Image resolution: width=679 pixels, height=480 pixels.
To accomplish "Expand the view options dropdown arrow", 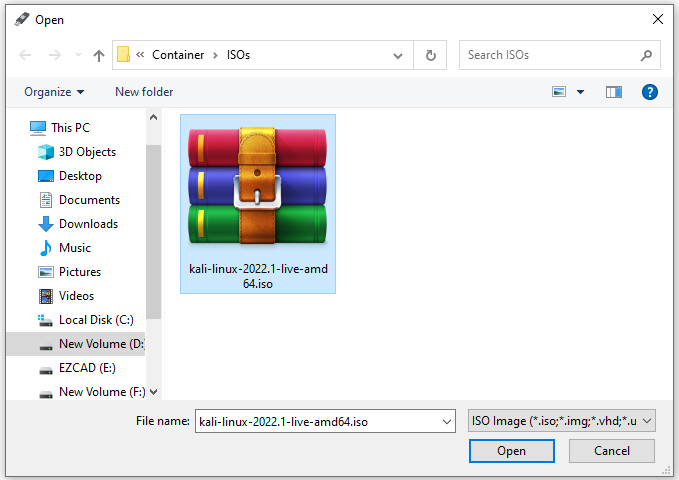I will tap(580, 92).
